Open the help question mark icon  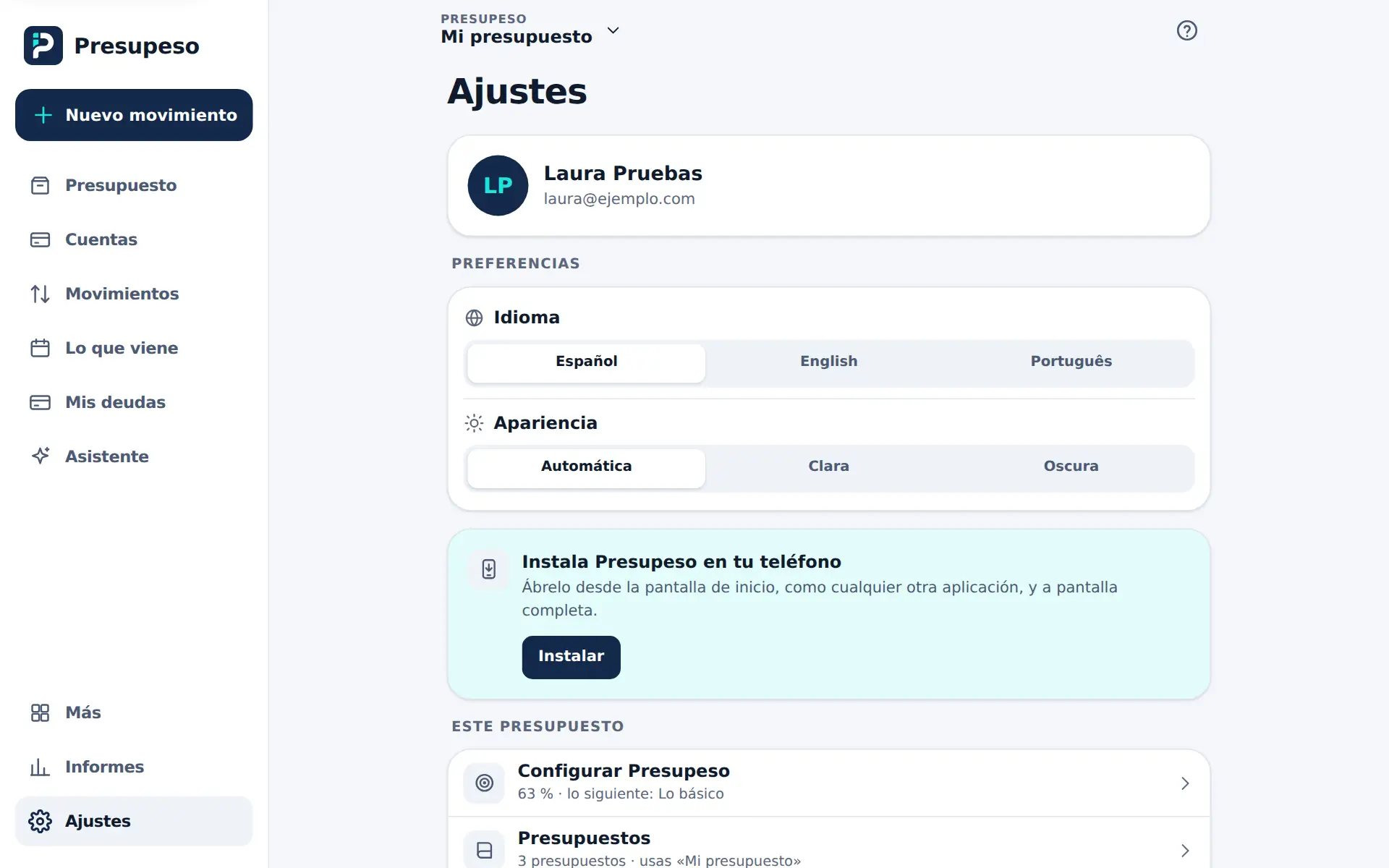[x=1186, y=30]
